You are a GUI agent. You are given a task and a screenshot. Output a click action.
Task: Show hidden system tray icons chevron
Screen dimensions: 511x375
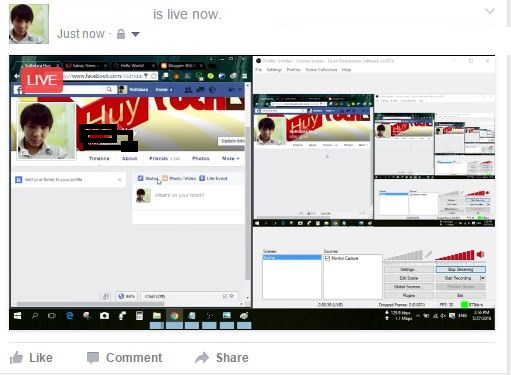point(418,315)
